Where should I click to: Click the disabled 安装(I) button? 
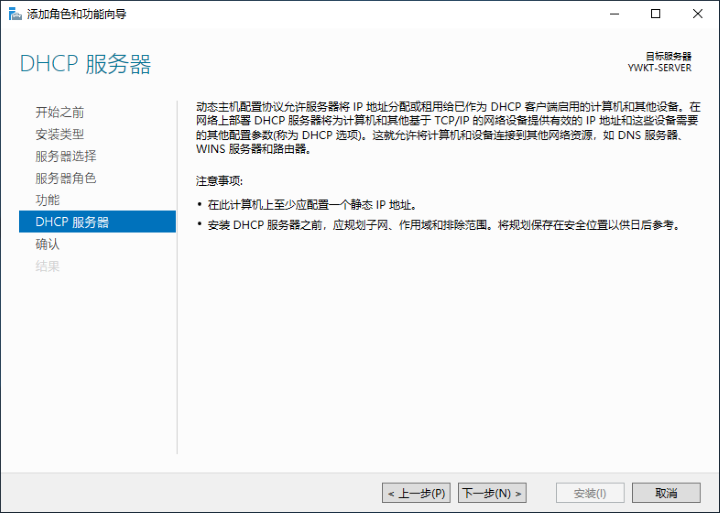point(590,493)
